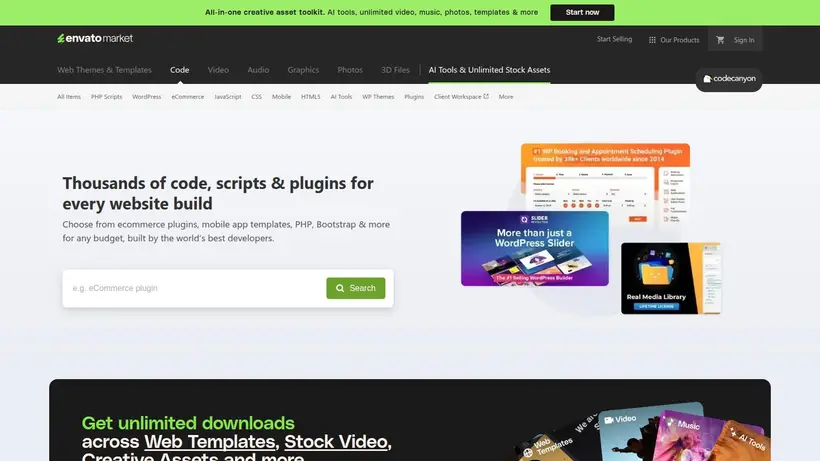The height and width of the screenshot is (461, 820).
Task: Open the Real Media Library image
Action: point(670,278)
